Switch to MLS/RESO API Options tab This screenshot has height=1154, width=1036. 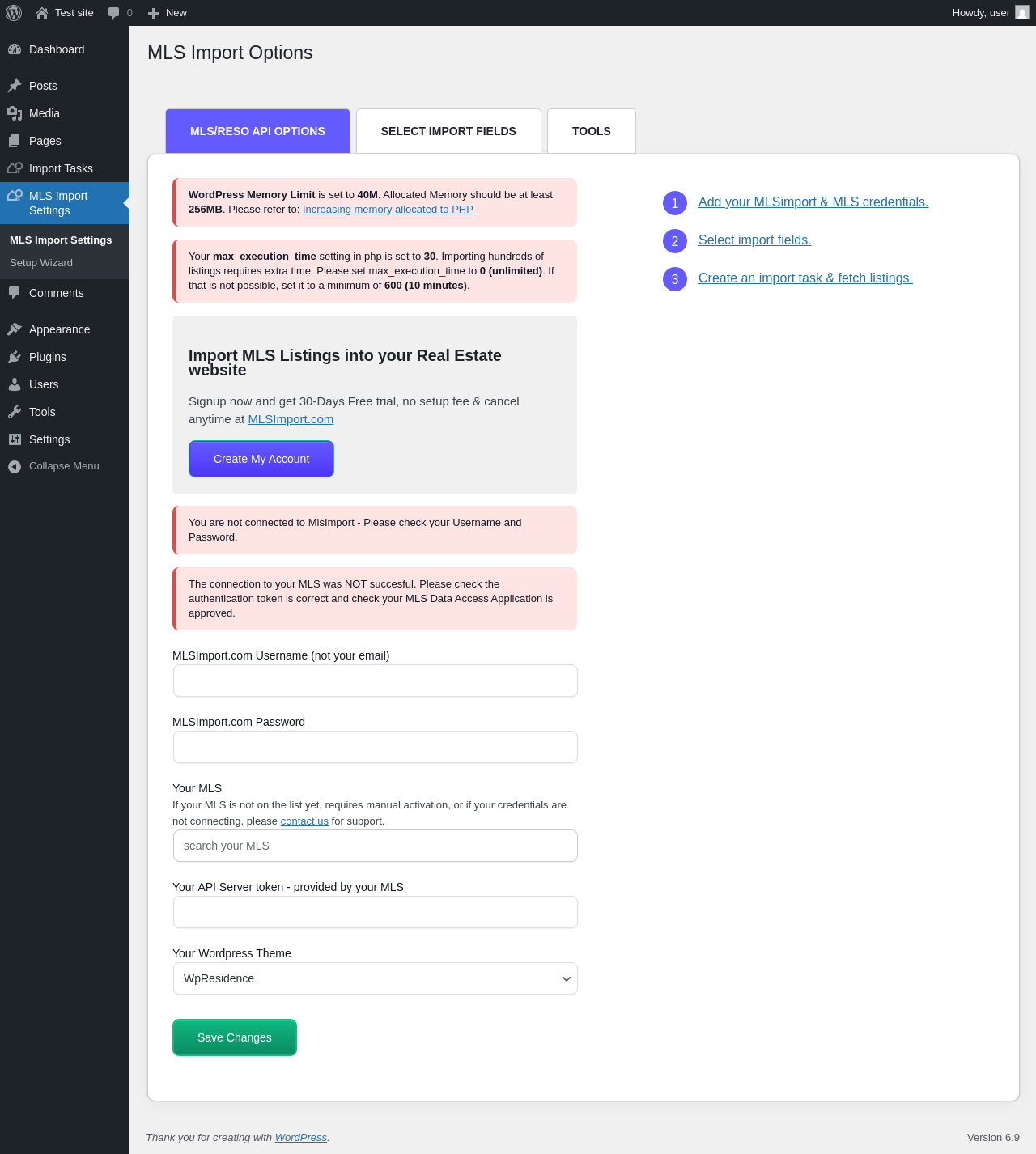tap(257, 131)
